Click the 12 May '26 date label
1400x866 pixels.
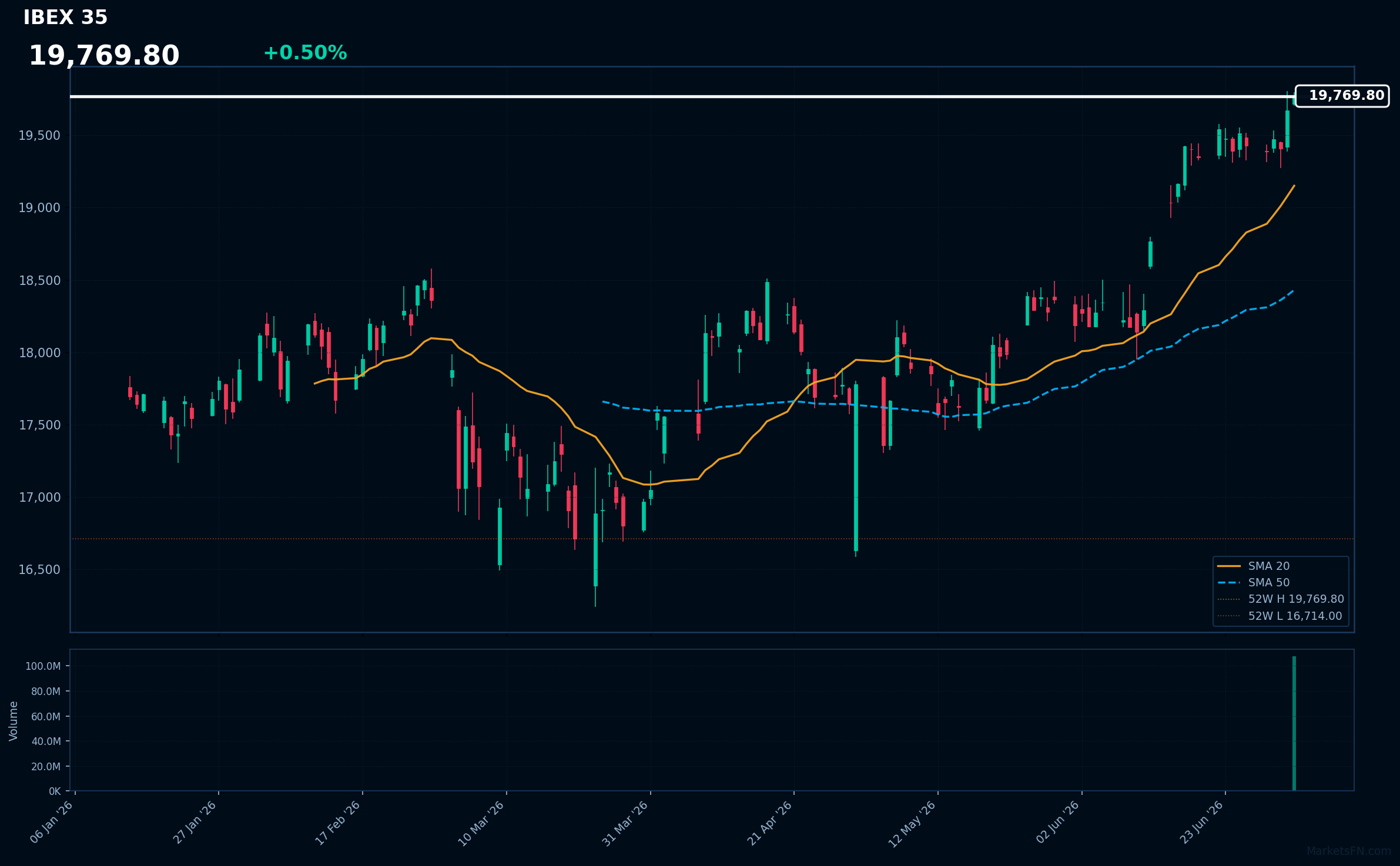[x=912, y=824]
